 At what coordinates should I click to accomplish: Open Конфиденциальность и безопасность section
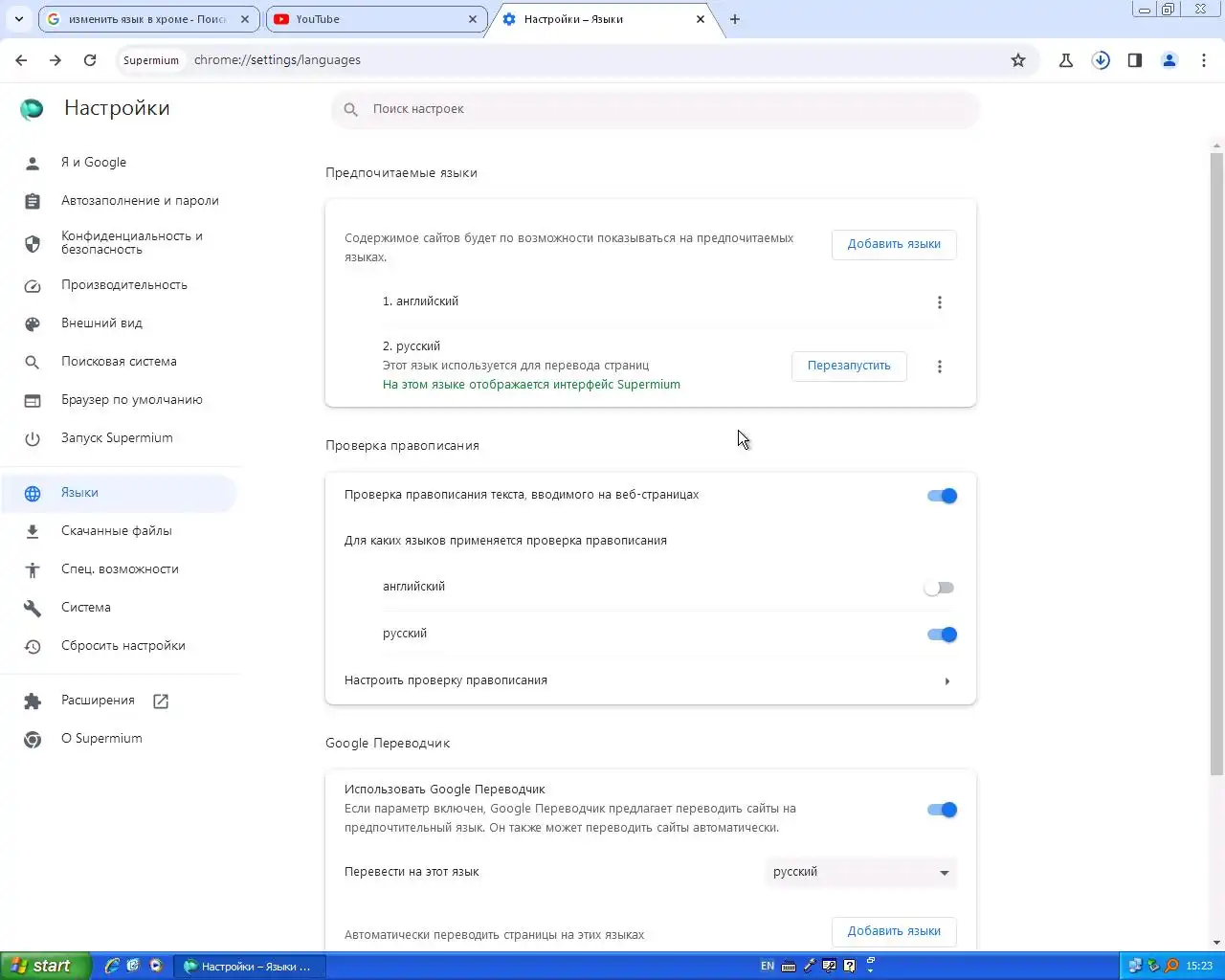click(x=120, y=243)
